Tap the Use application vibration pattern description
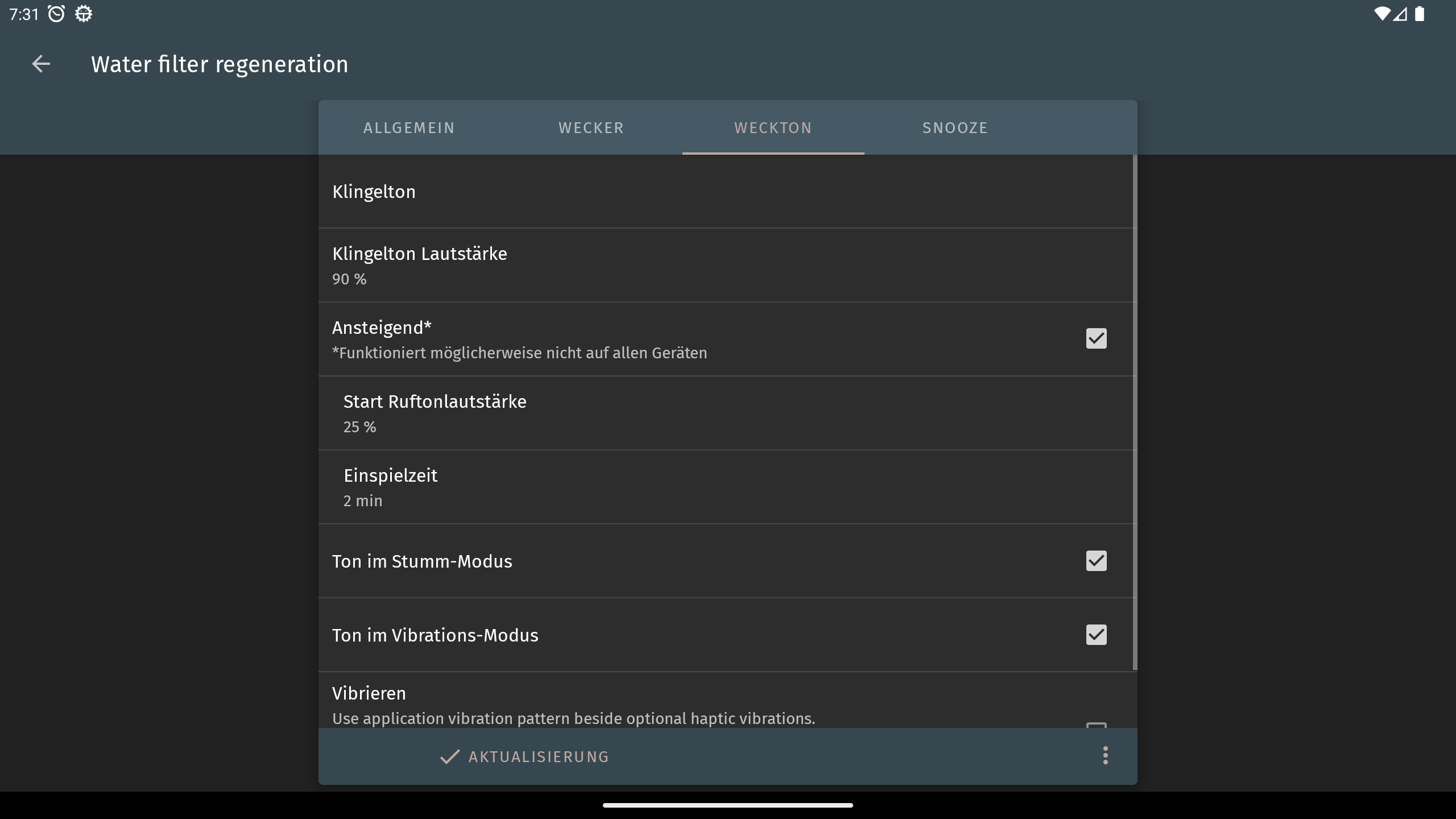 pos(573,718)
